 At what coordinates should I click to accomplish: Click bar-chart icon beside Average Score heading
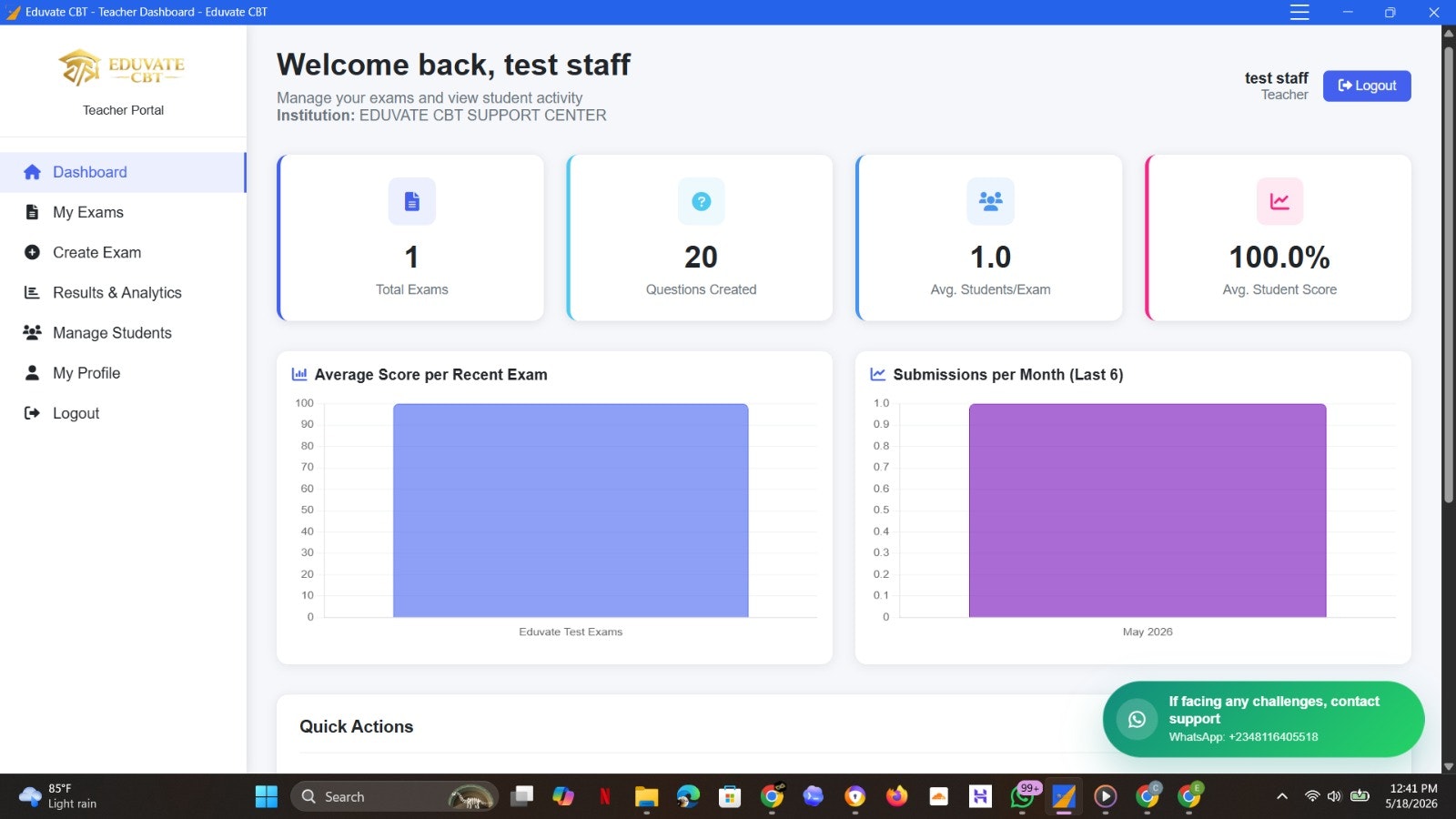[299, 374]
